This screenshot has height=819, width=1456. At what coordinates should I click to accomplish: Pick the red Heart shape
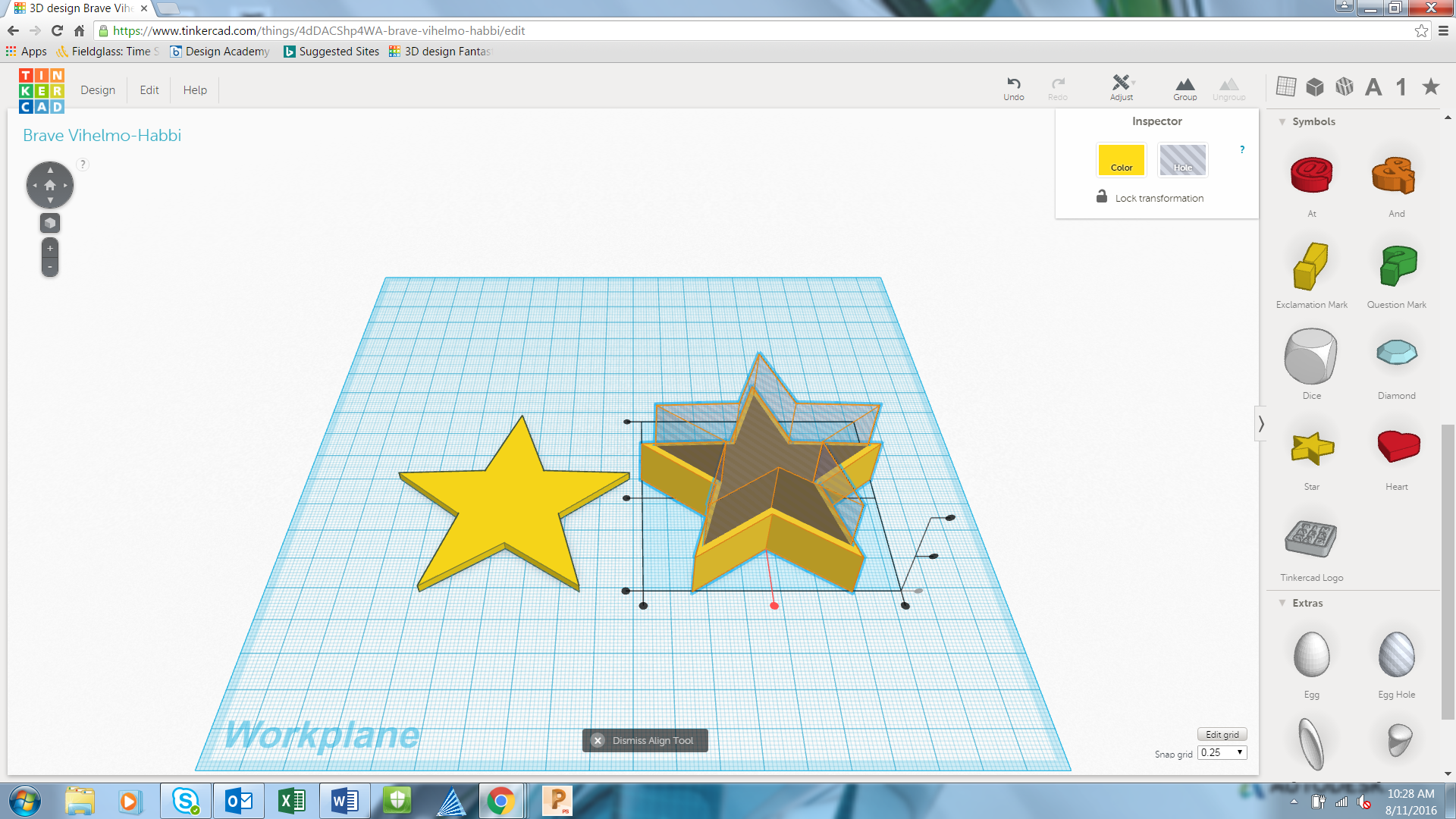[x=1397, y=446]
